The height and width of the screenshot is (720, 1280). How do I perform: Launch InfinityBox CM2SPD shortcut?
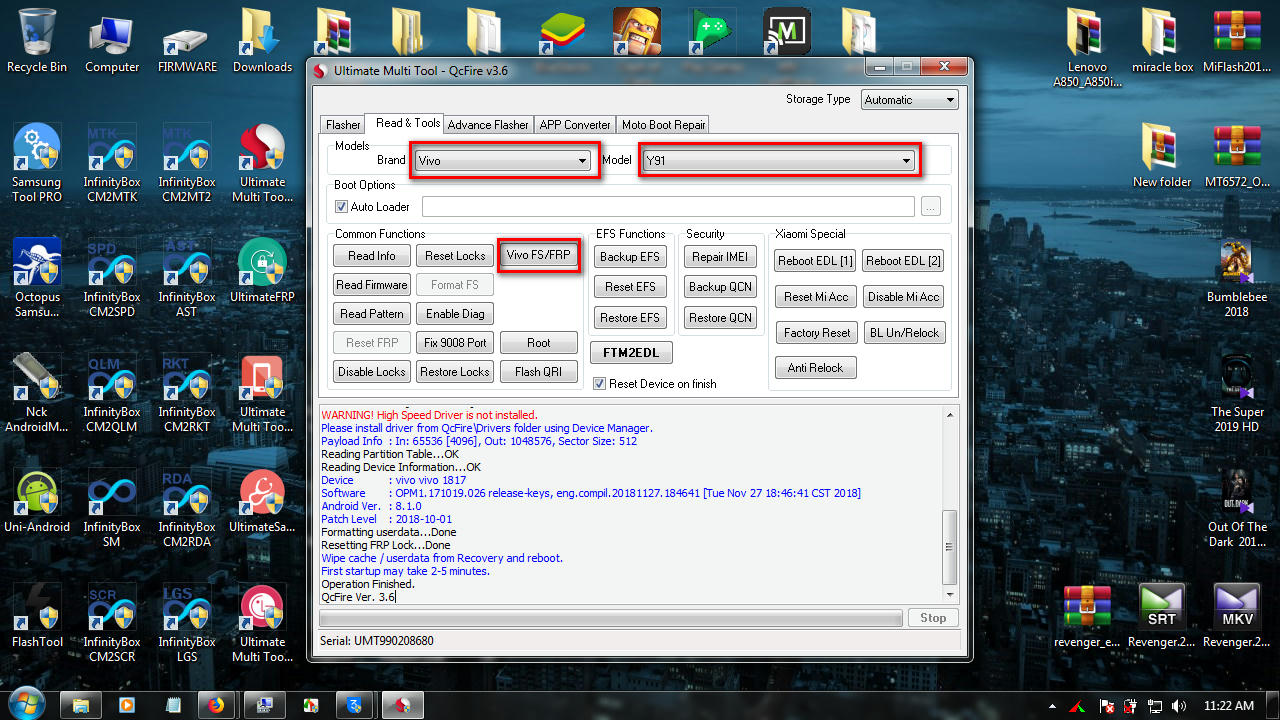112,278
